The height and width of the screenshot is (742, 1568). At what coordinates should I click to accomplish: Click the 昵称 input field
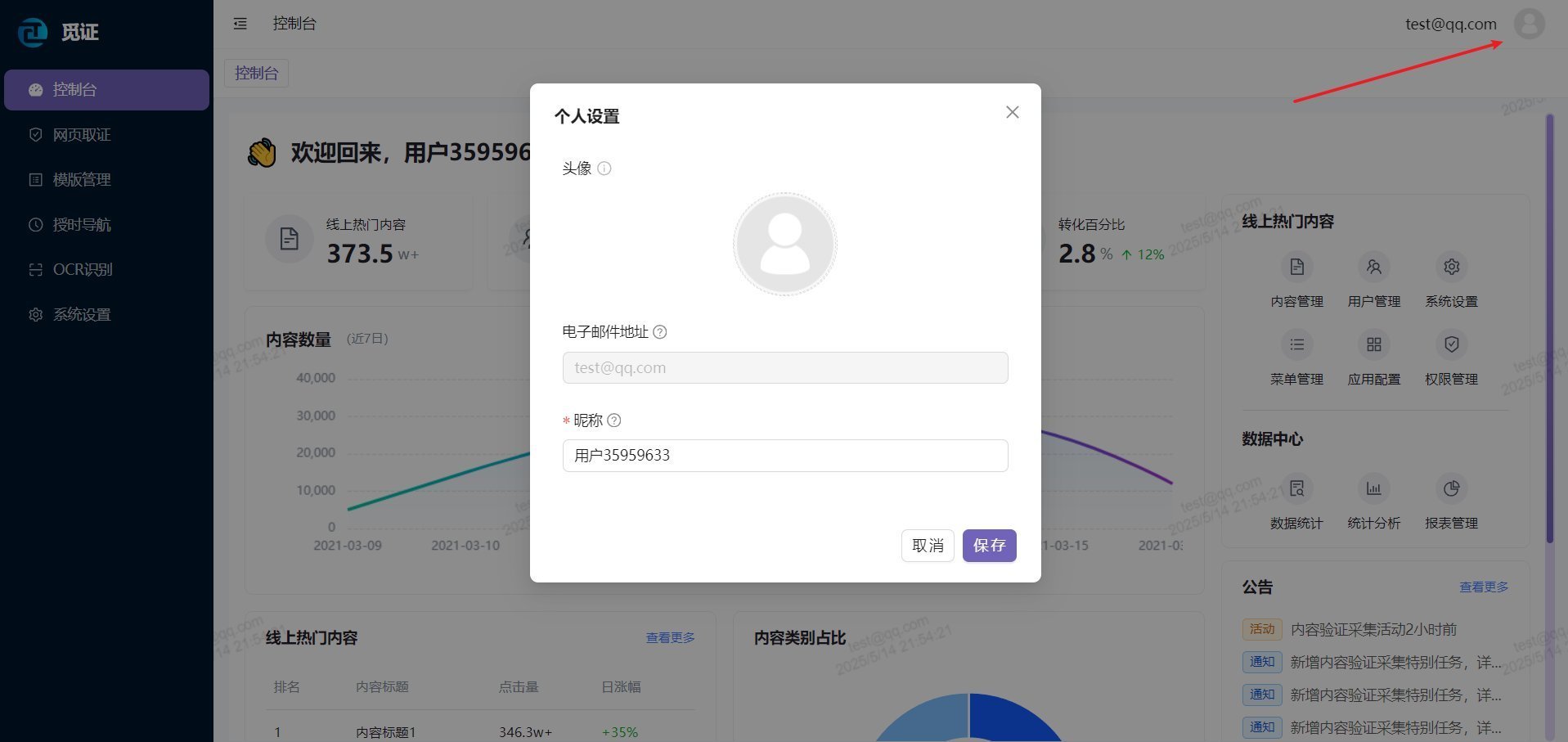(x=784, y=456)
